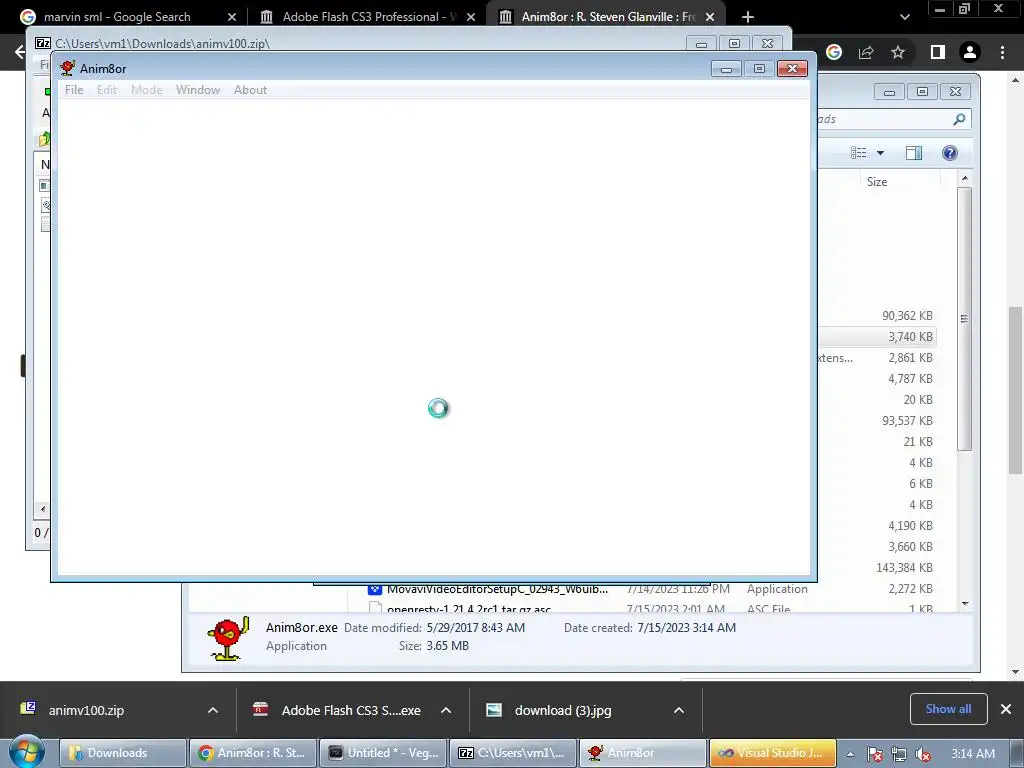Expand options for download (3).jpg
1024x768 pixels.
(679, 711)
